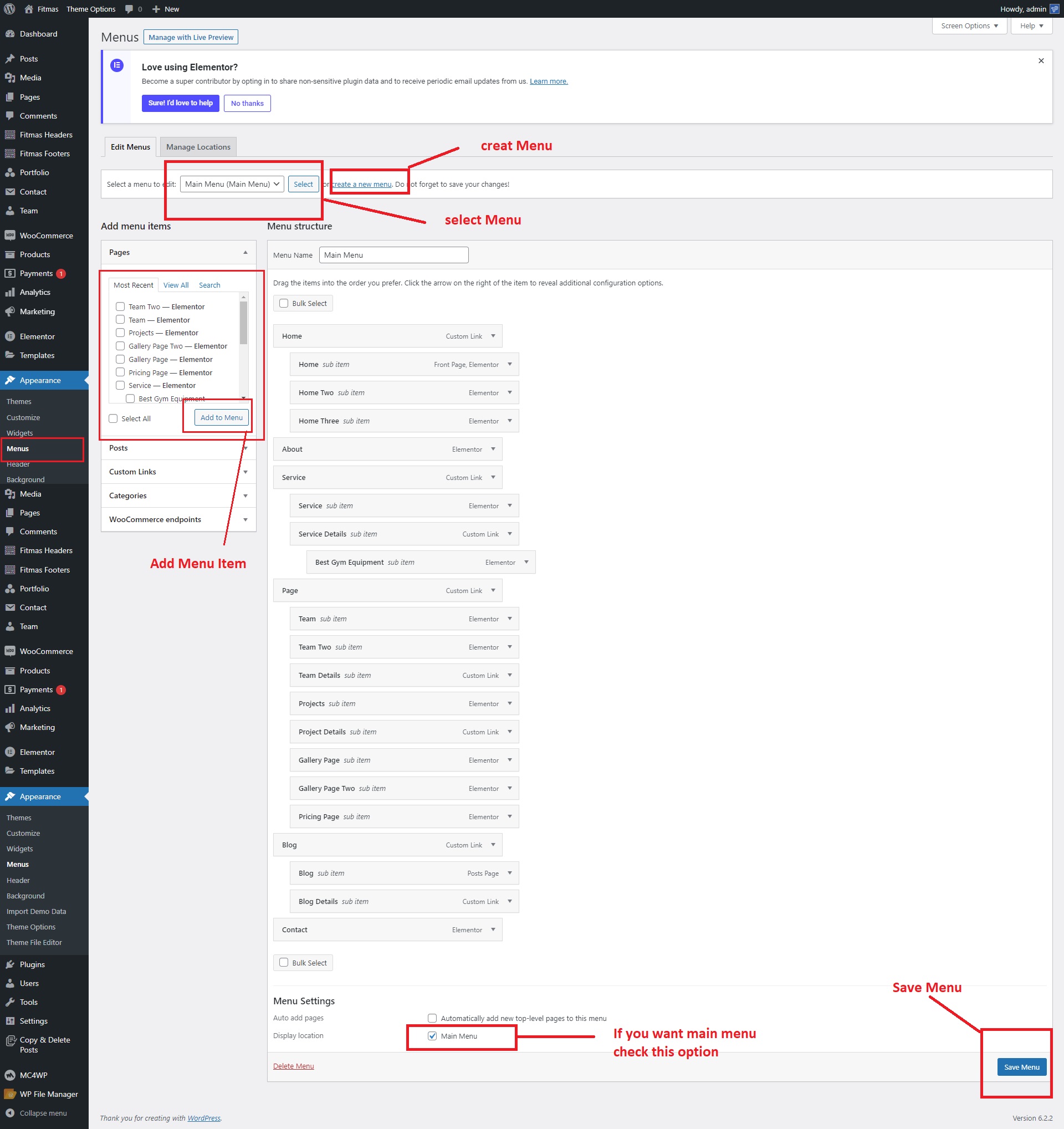Open the Main Menu select dropdown
The width and height of the screenshot is (1064, 1129).
click(x=232, y=184)
